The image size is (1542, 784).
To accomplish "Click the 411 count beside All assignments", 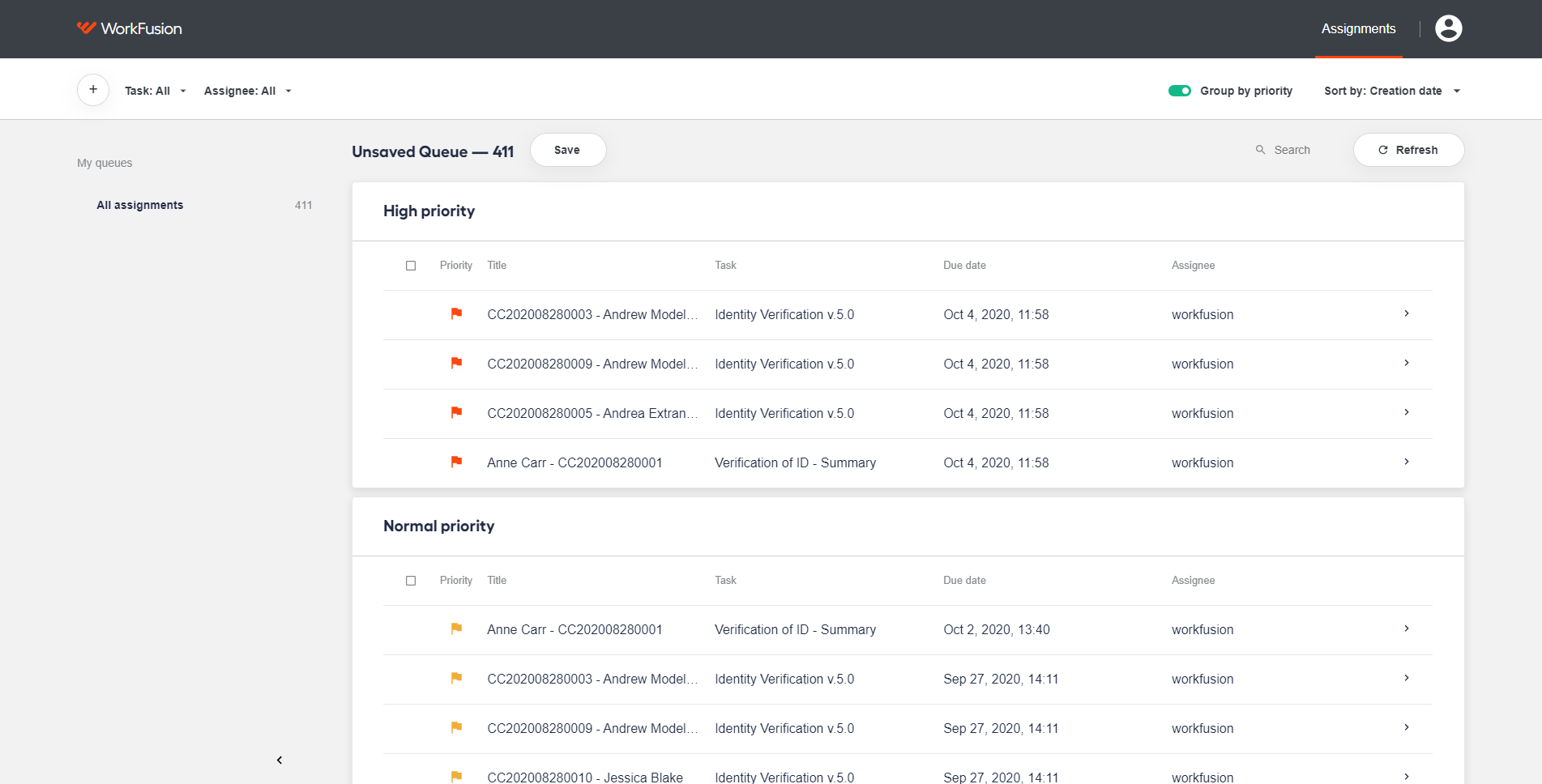I will tap(304, 205).
